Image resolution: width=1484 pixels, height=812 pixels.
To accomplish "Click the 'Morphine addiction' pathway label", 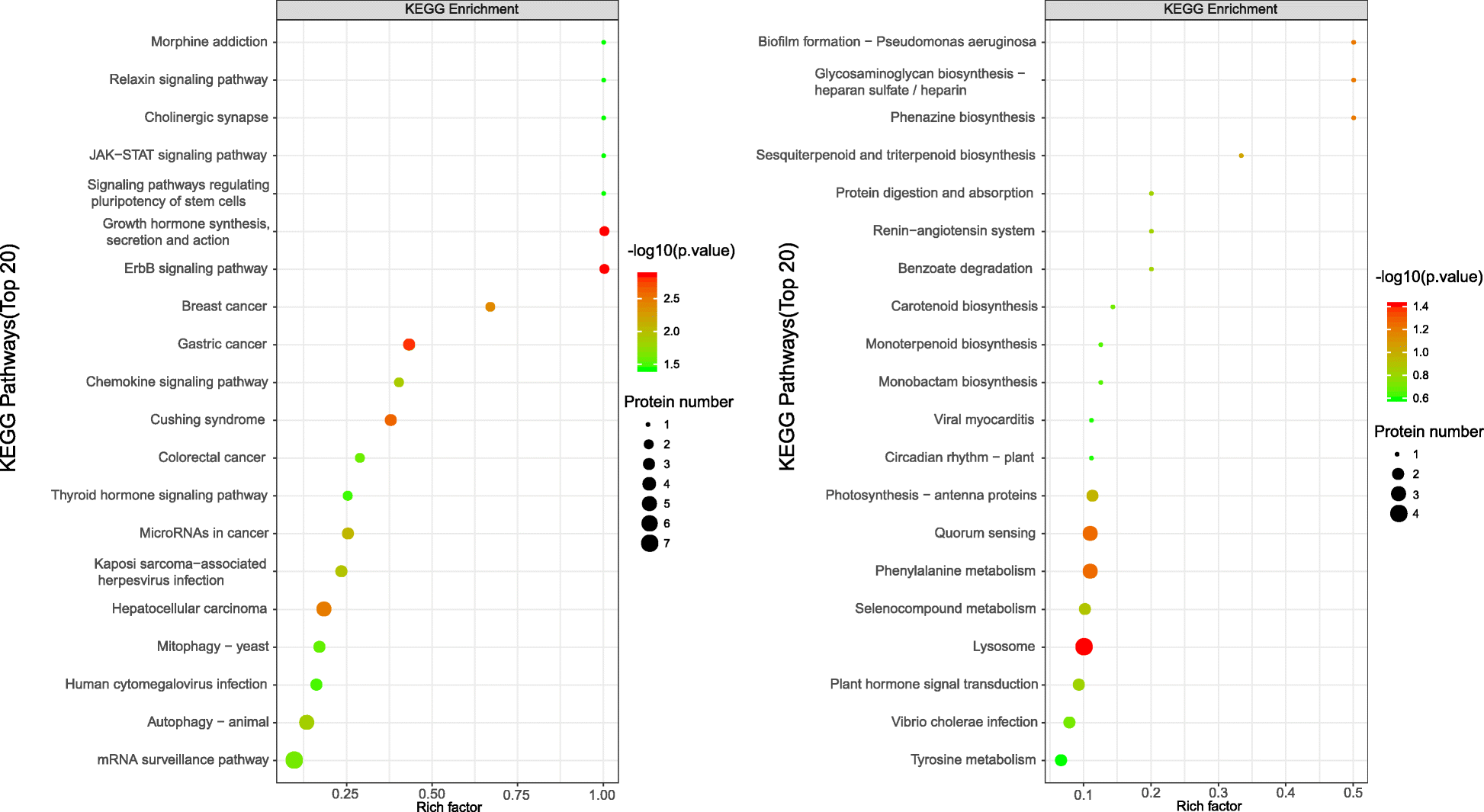I will pyautogui.click(x=209, y=42).
